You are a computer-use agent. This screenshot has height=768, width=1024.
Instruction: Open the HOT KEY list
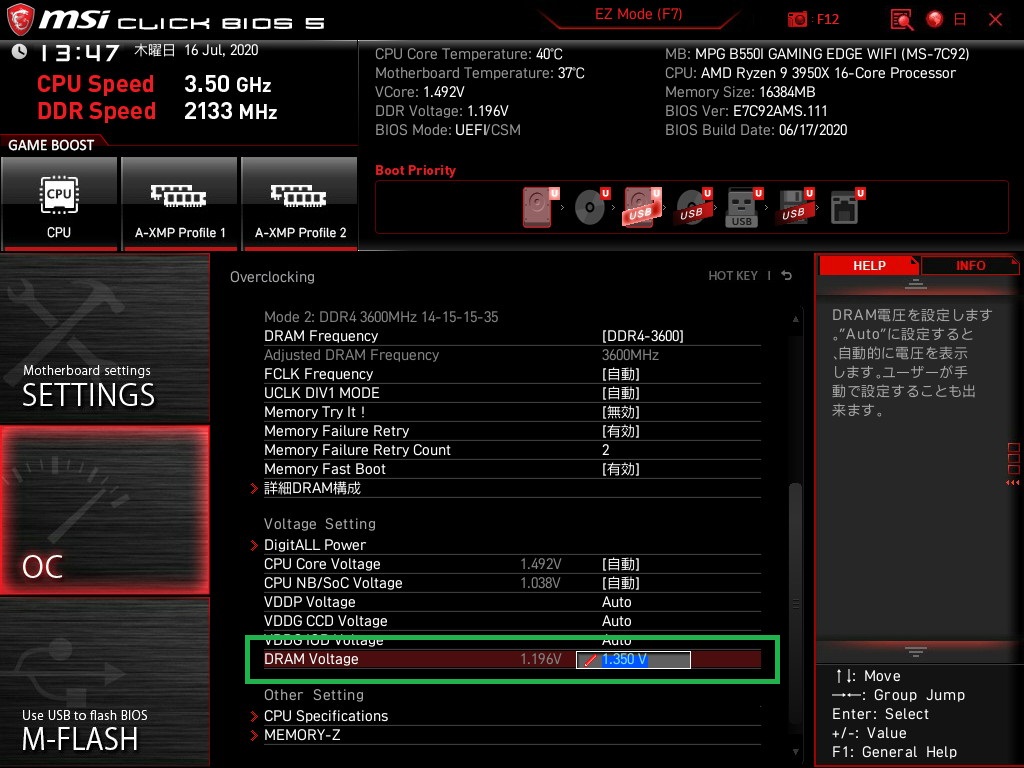click(733, 276)
